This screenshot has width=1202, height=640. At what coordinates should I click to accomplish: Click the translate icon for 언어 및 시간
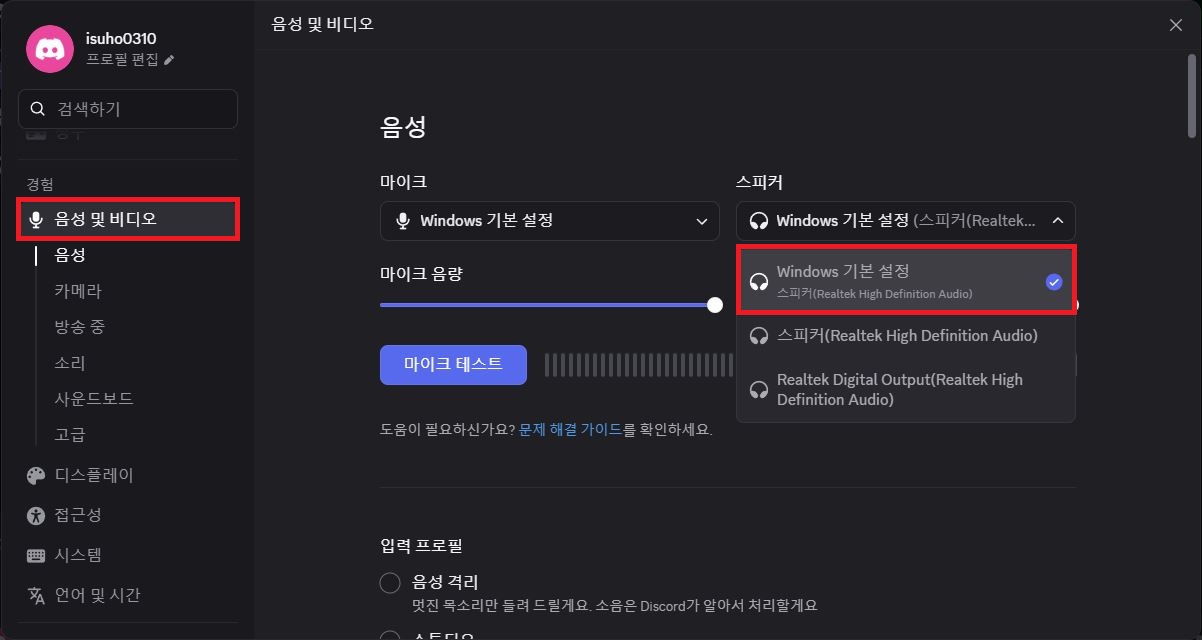click(x=37, y=595)
